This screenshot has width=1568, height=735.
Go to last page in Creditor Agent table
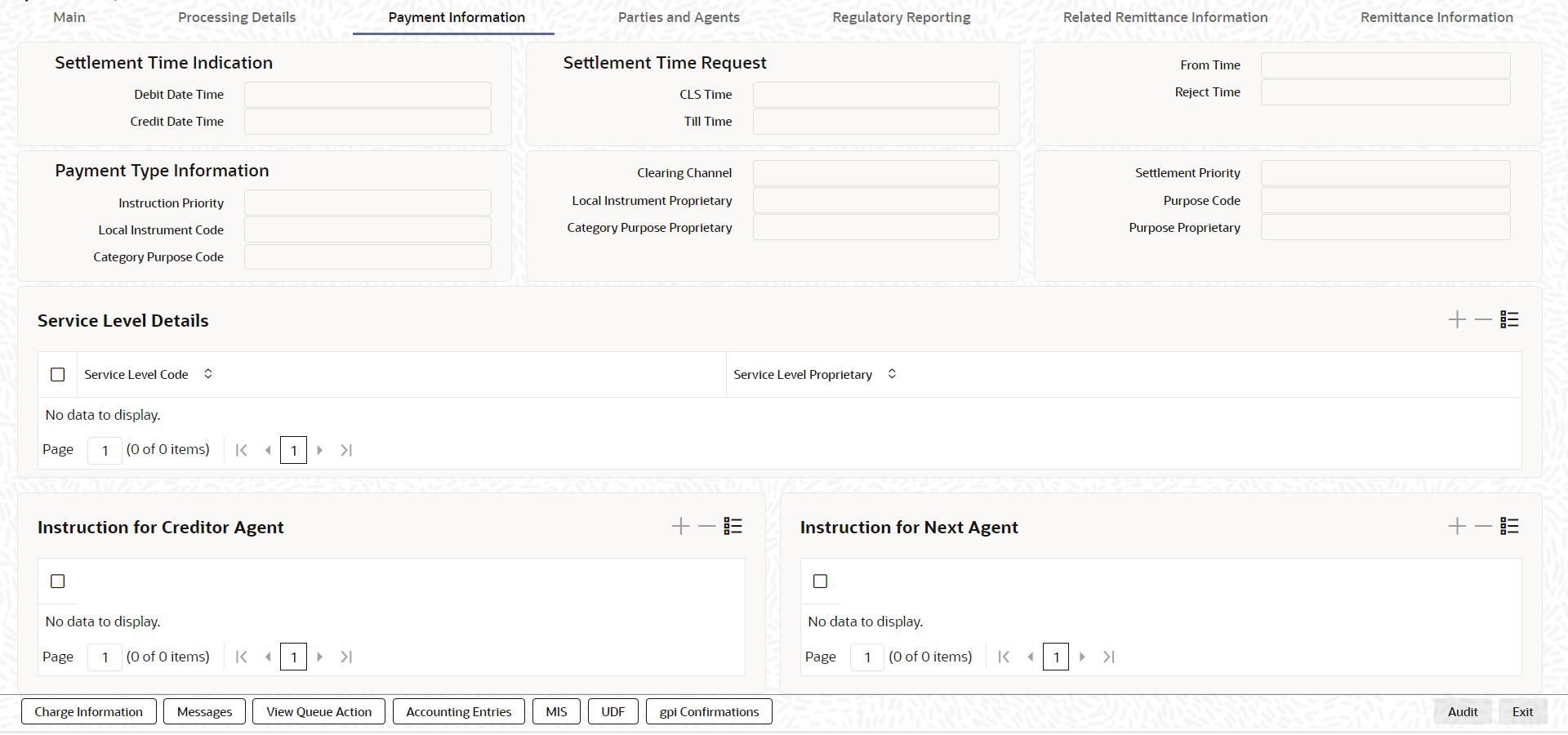[x=346, y=657]
